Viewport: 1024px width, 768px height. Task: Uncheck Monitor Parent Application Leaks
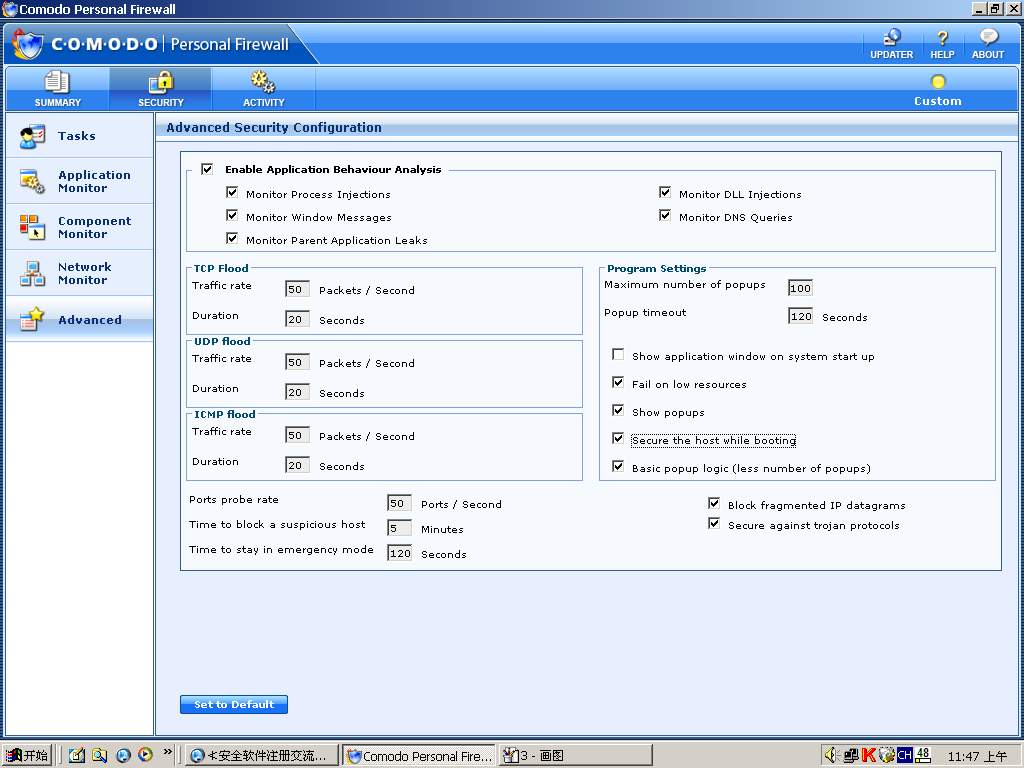point(232,238)
